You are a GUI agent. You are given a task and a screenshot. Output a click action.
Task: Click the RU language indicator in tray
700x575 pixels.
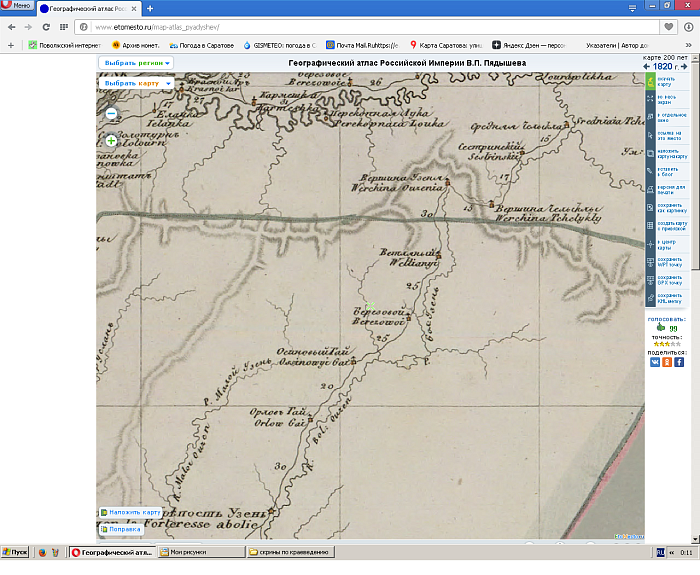661,552
